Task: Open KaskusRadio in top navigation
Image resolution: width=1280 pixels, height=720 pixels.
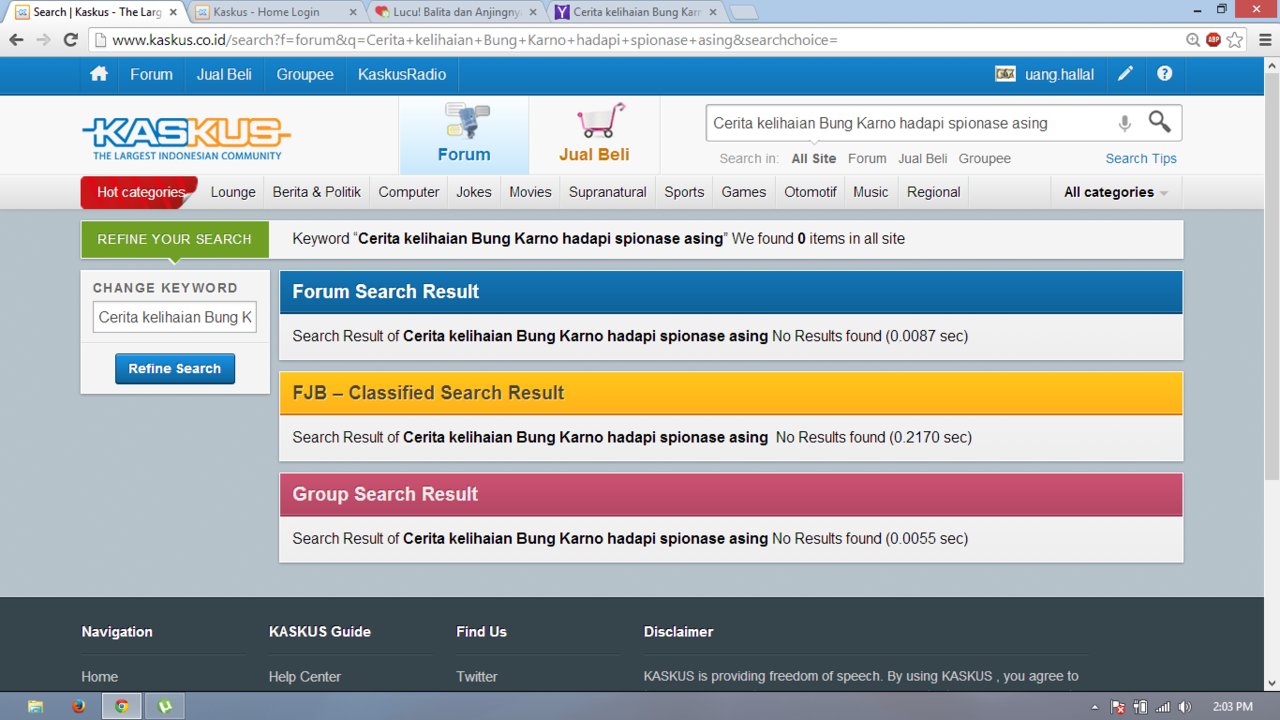Action: (402, 74)
